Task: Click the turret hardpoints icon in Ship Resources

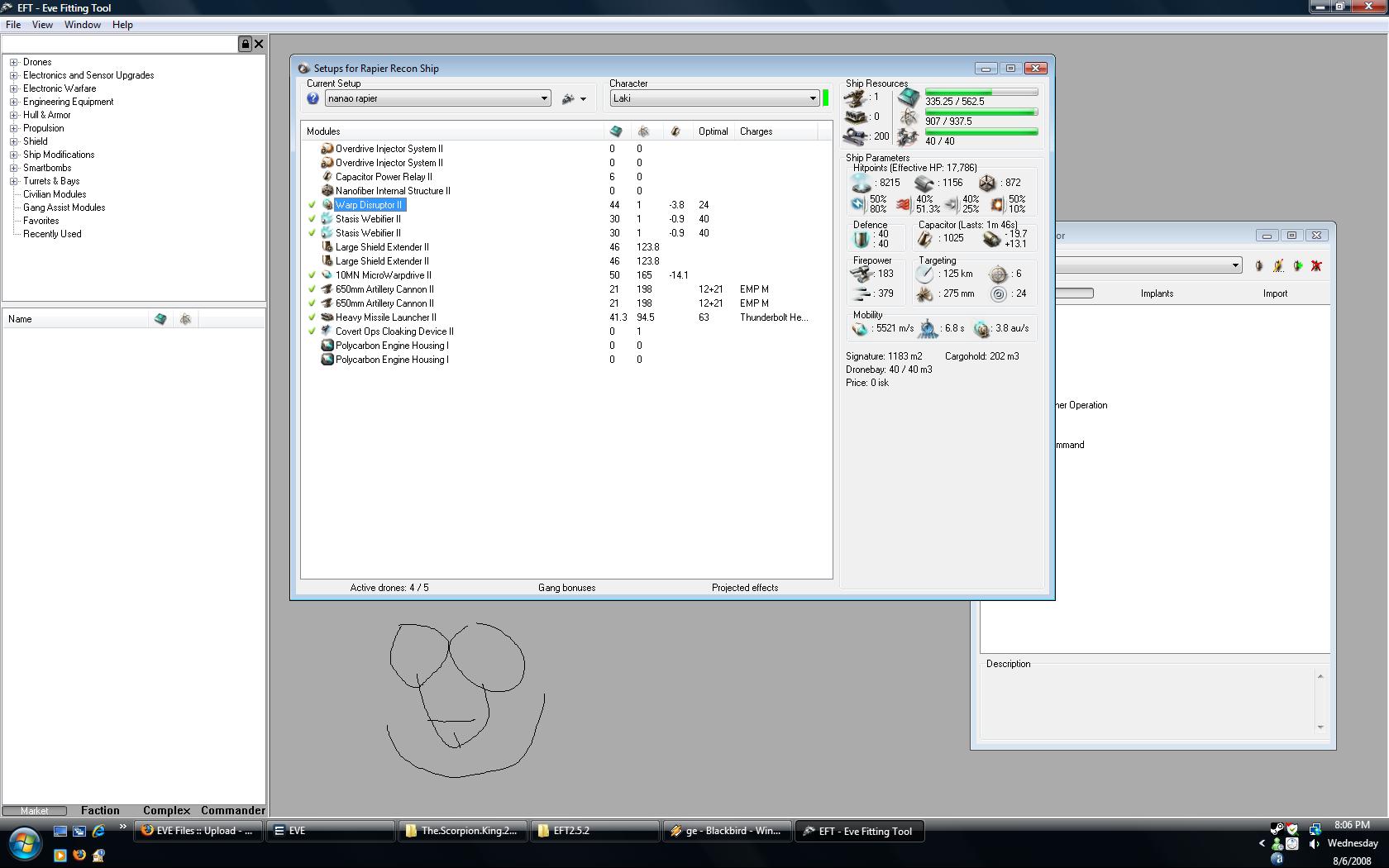Action: [856, 98]
